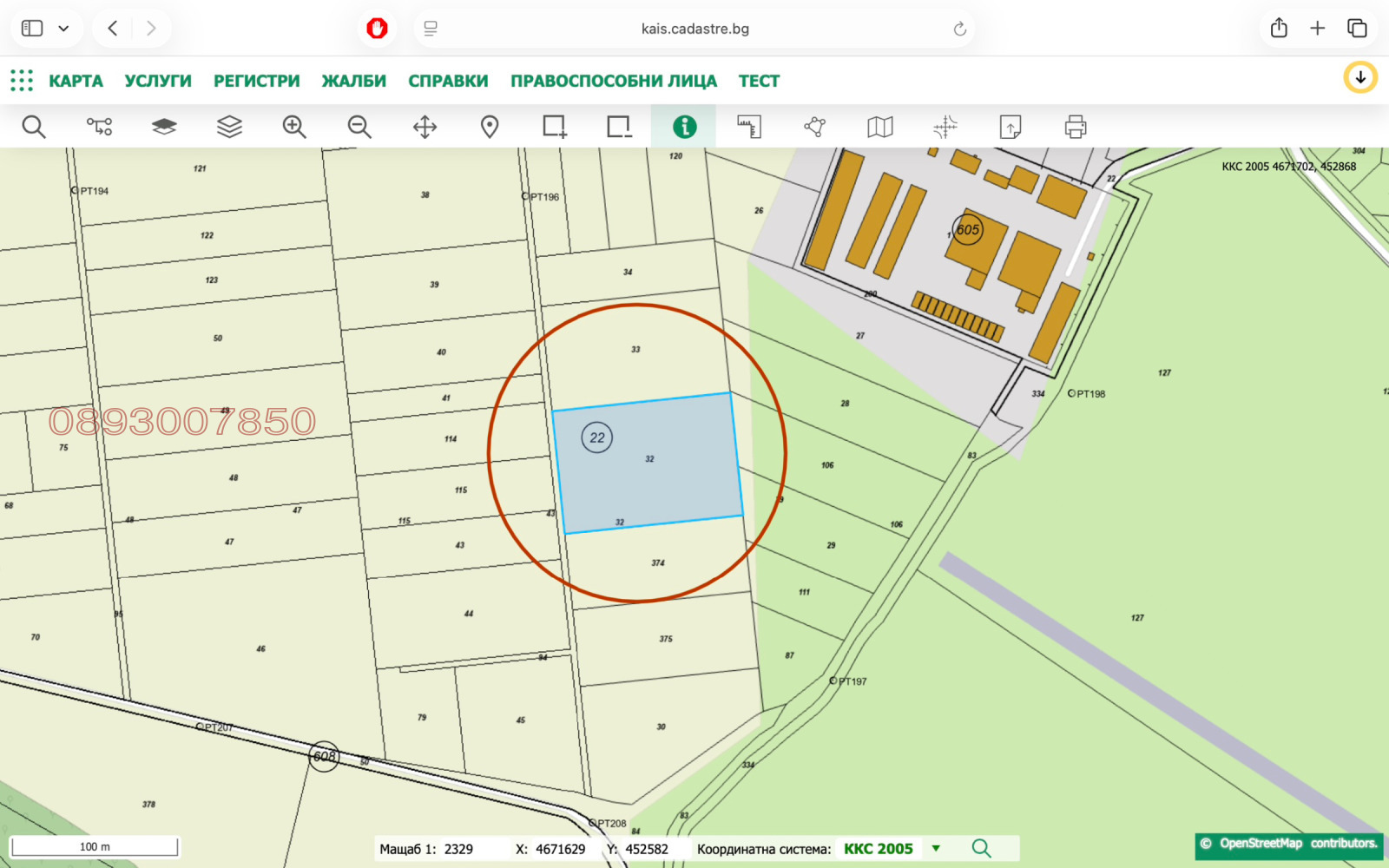Select the zoom out magnifier tool

point(359,127)
